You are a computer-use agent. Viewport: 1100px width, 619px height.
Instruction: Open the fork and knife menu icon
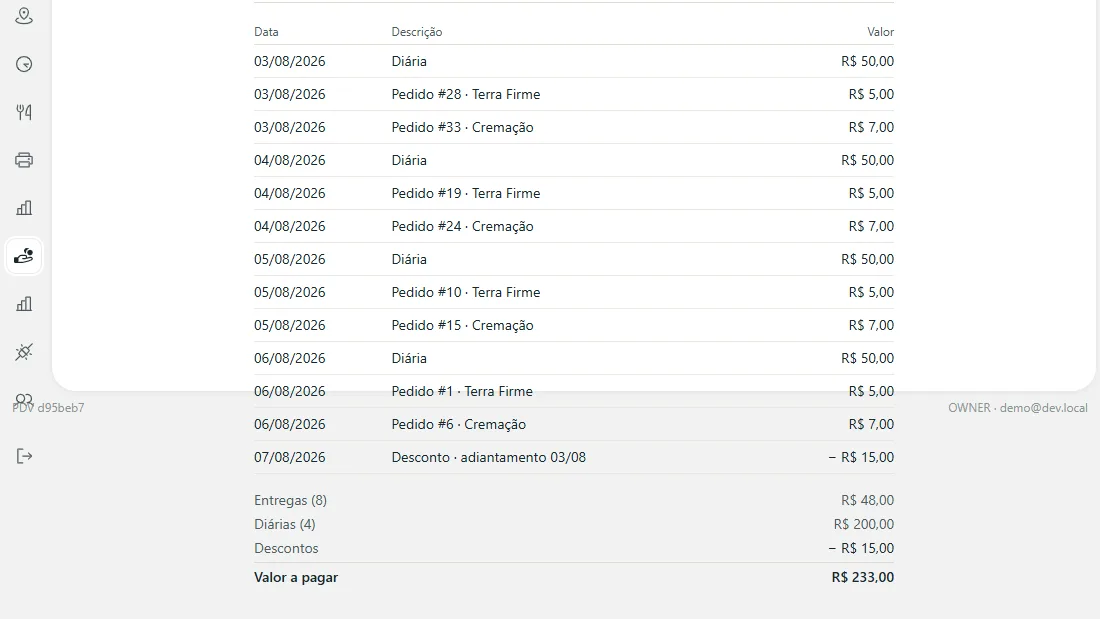point(24,112)
